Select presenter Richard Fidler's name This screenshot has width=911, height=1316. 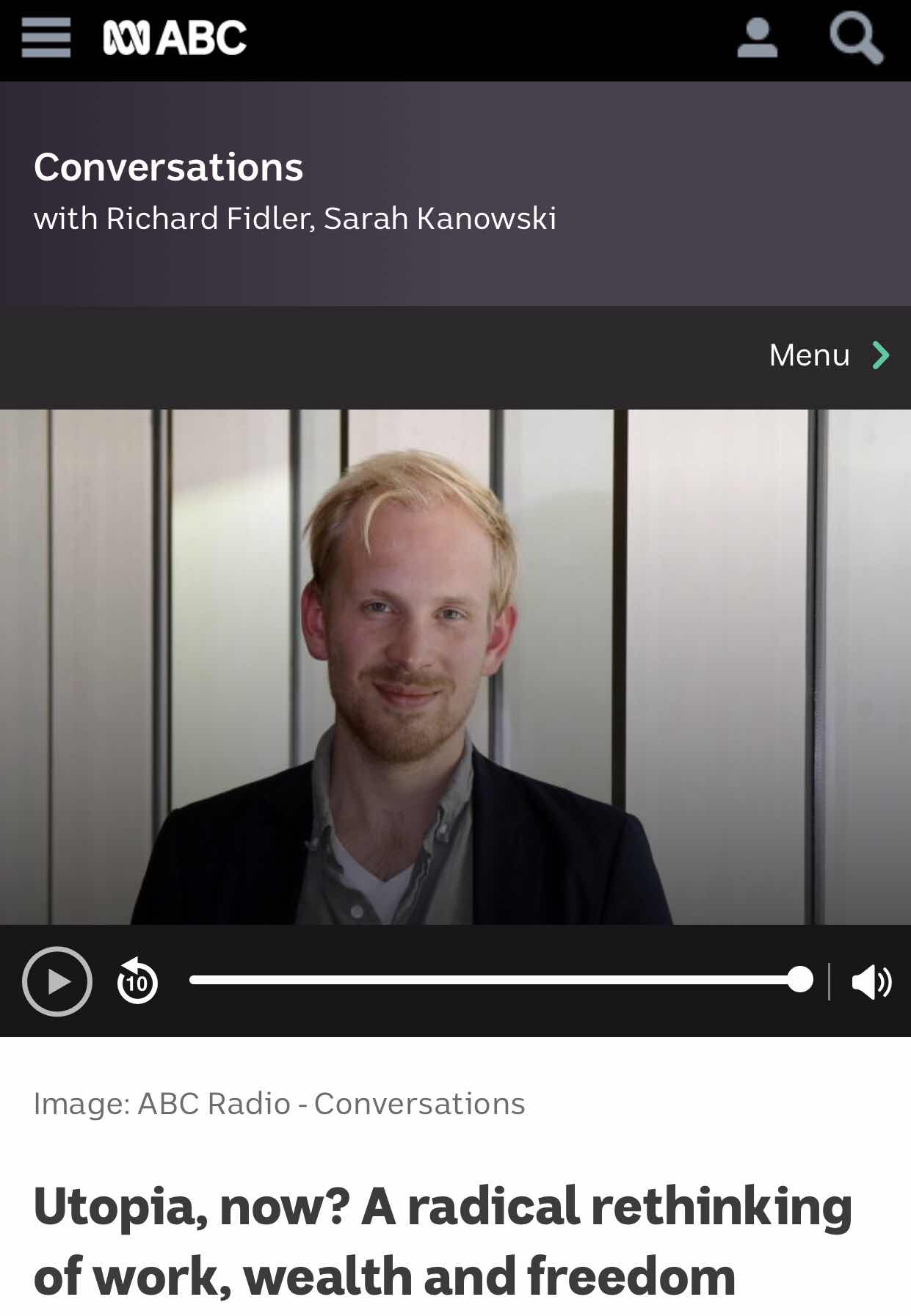click(208, 219)
